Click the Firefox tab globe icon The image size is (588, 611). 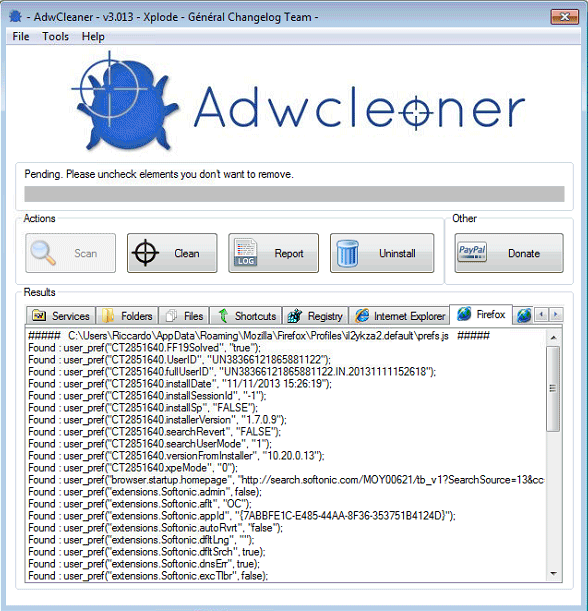tap(464, 314)
